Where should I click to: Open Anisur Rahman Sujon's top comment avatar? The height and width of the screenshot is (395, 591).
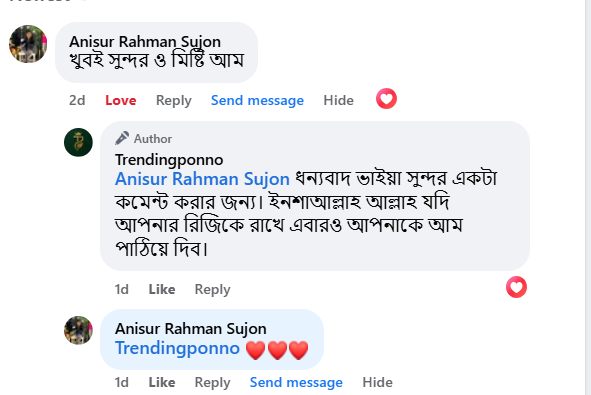(28, 44)
